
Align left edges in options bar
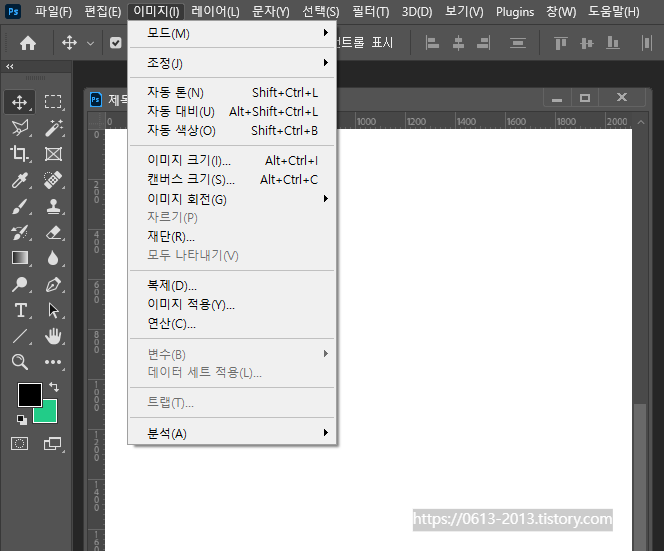432,43
